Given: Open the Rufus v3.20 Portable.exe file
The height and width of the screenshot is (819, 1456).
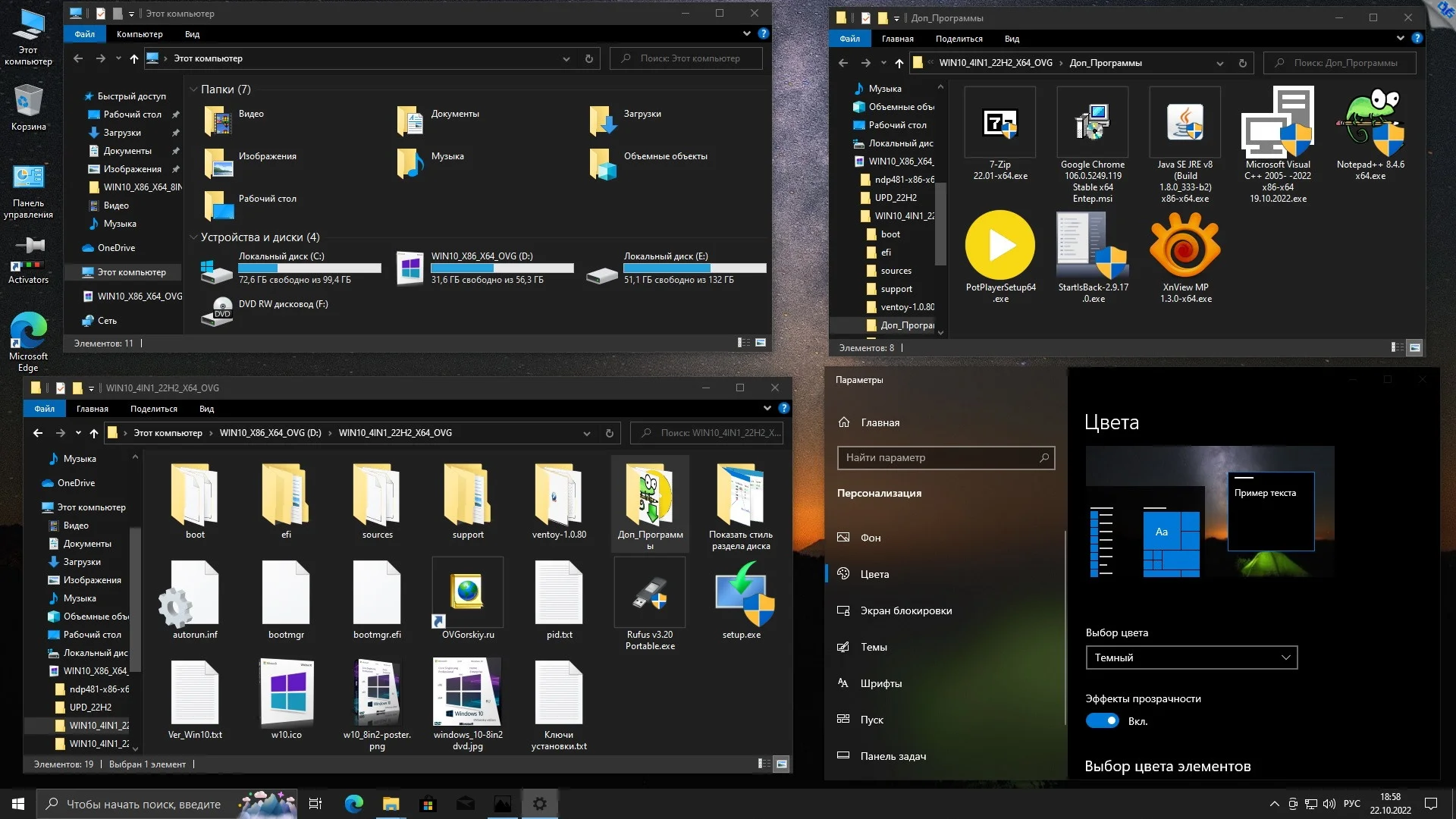Looking at the screenshot, I should pos(650,594).
